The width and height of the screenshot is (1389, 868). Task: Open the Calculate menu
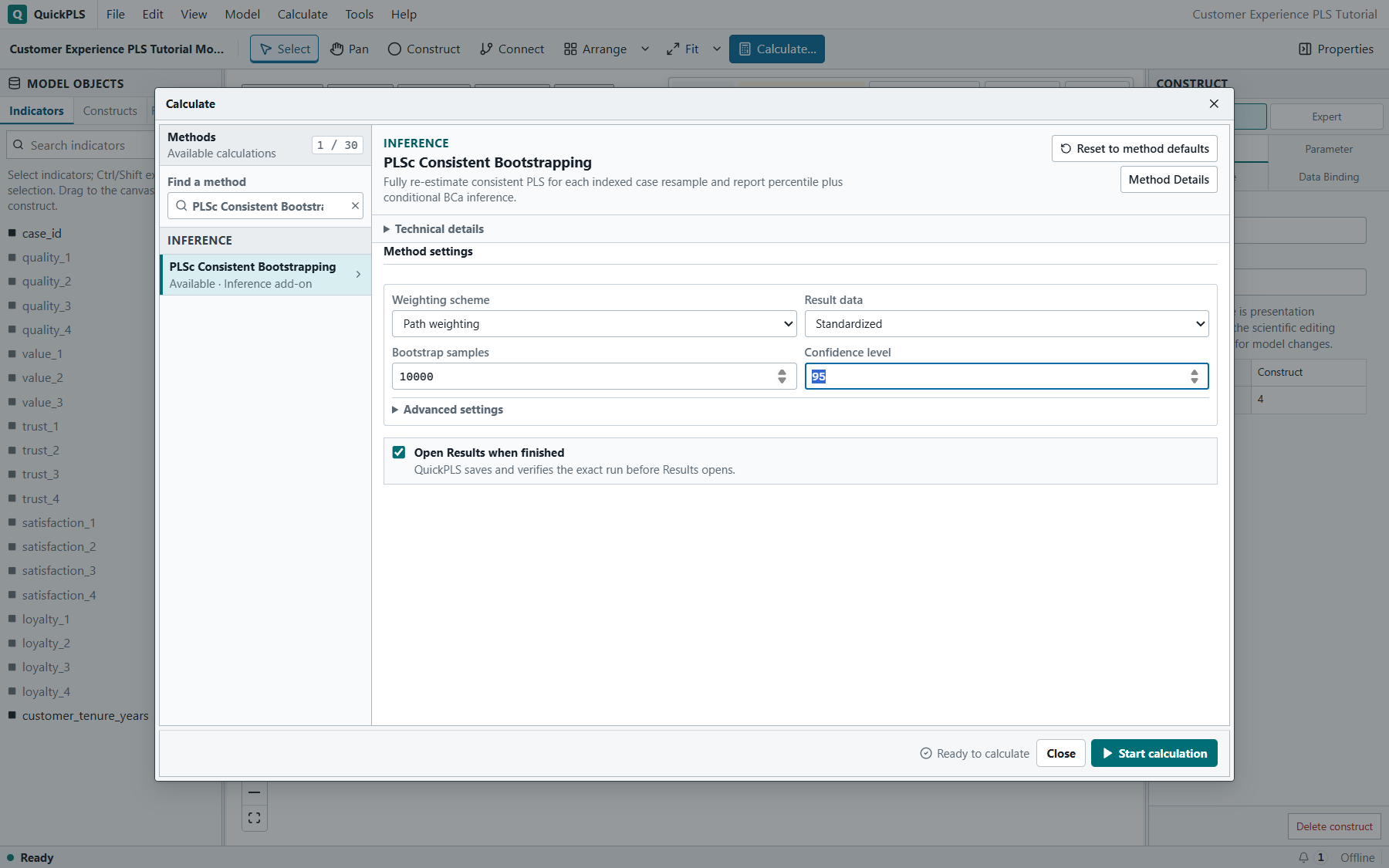coord(302,14)
